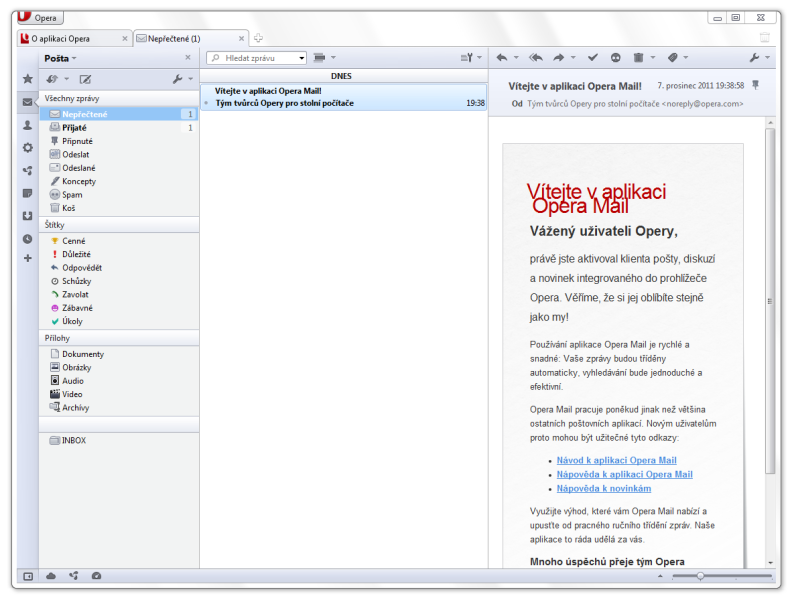Select the INBOX folder
Screen dimensions: 794x600
[120, 441]
